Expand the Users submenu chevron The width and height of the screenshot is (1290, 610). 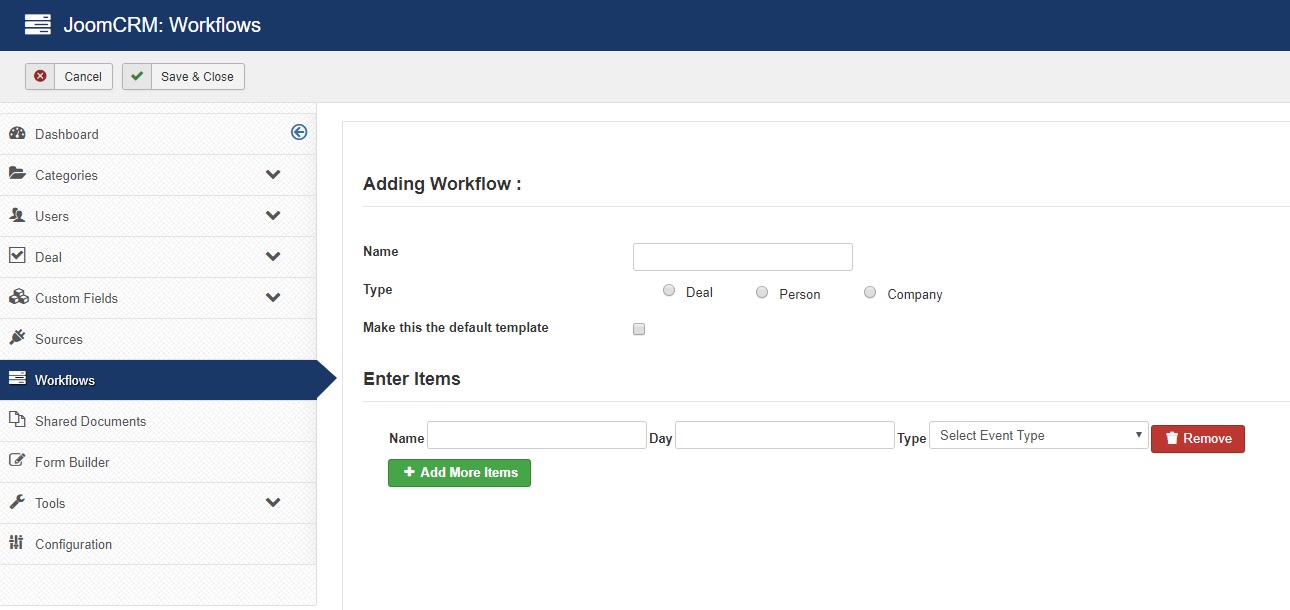coord(273,216)
